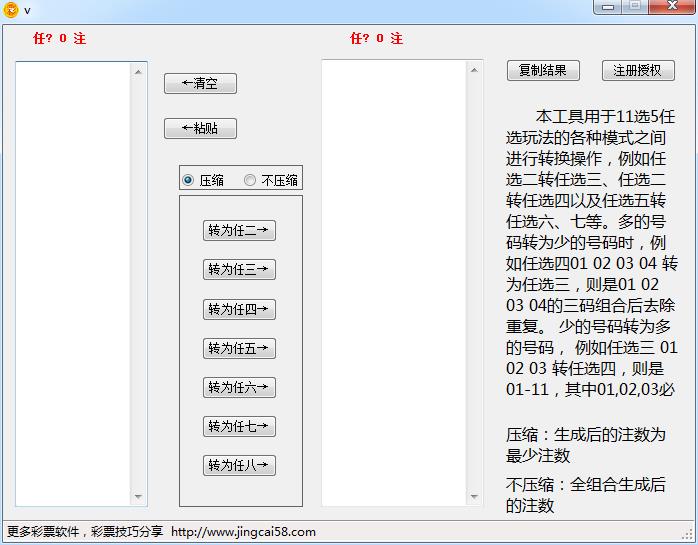Select the 压缩 radio option
Image resolution: width=698 pixels, height=545 pixels.
click(x=188, y=180)
